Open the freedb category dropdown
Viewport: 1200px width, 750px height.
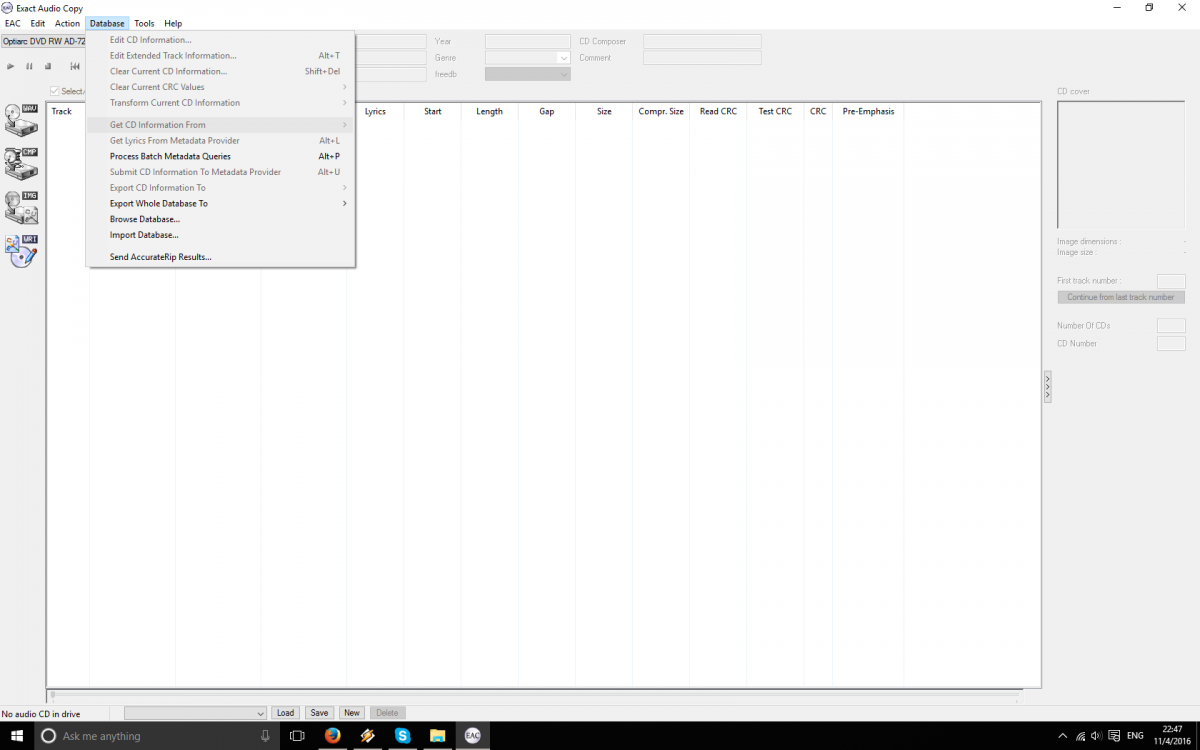(x=564, y=74)
